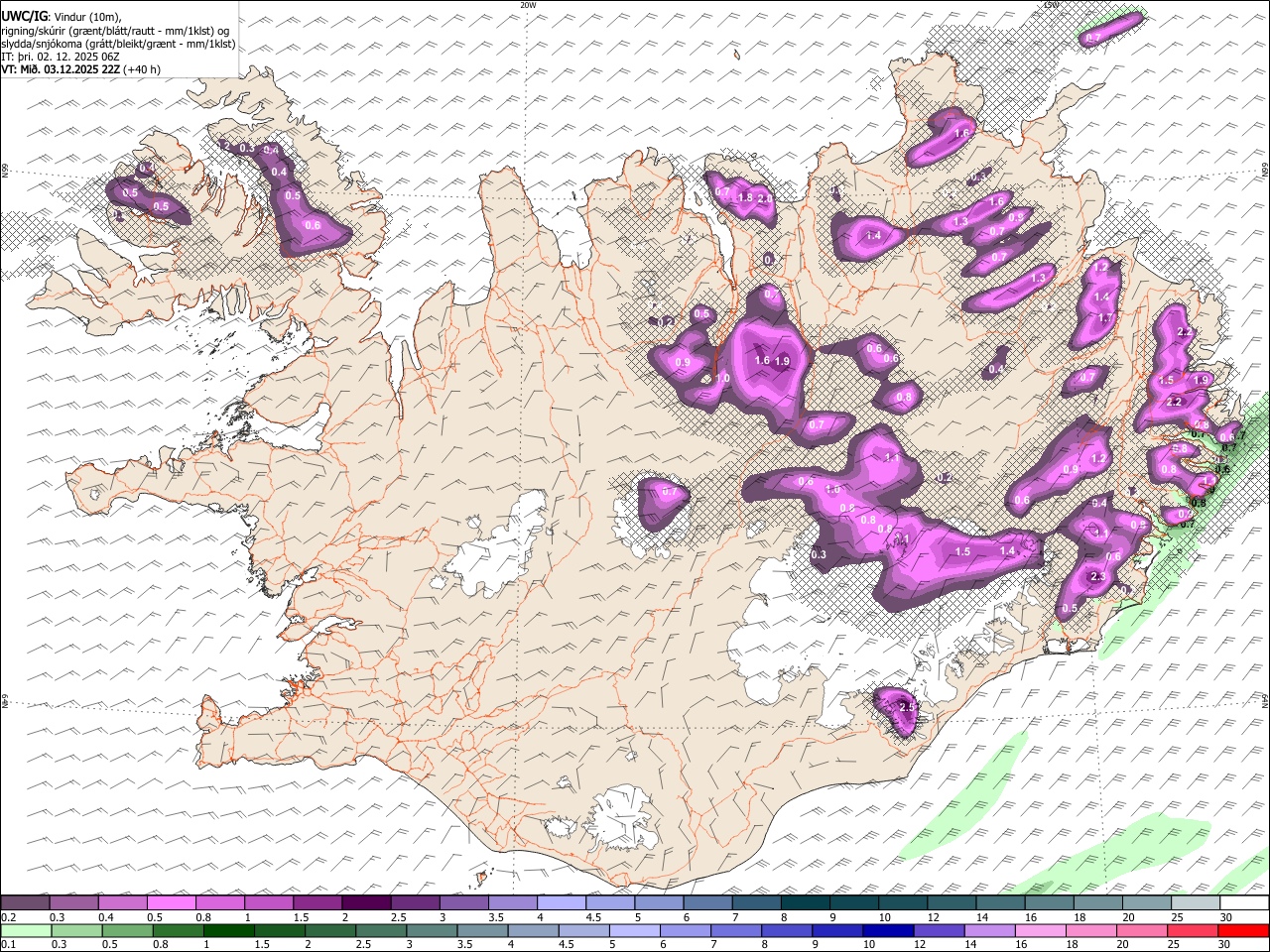Click the 20W longitude label

(x=528, y=5)
